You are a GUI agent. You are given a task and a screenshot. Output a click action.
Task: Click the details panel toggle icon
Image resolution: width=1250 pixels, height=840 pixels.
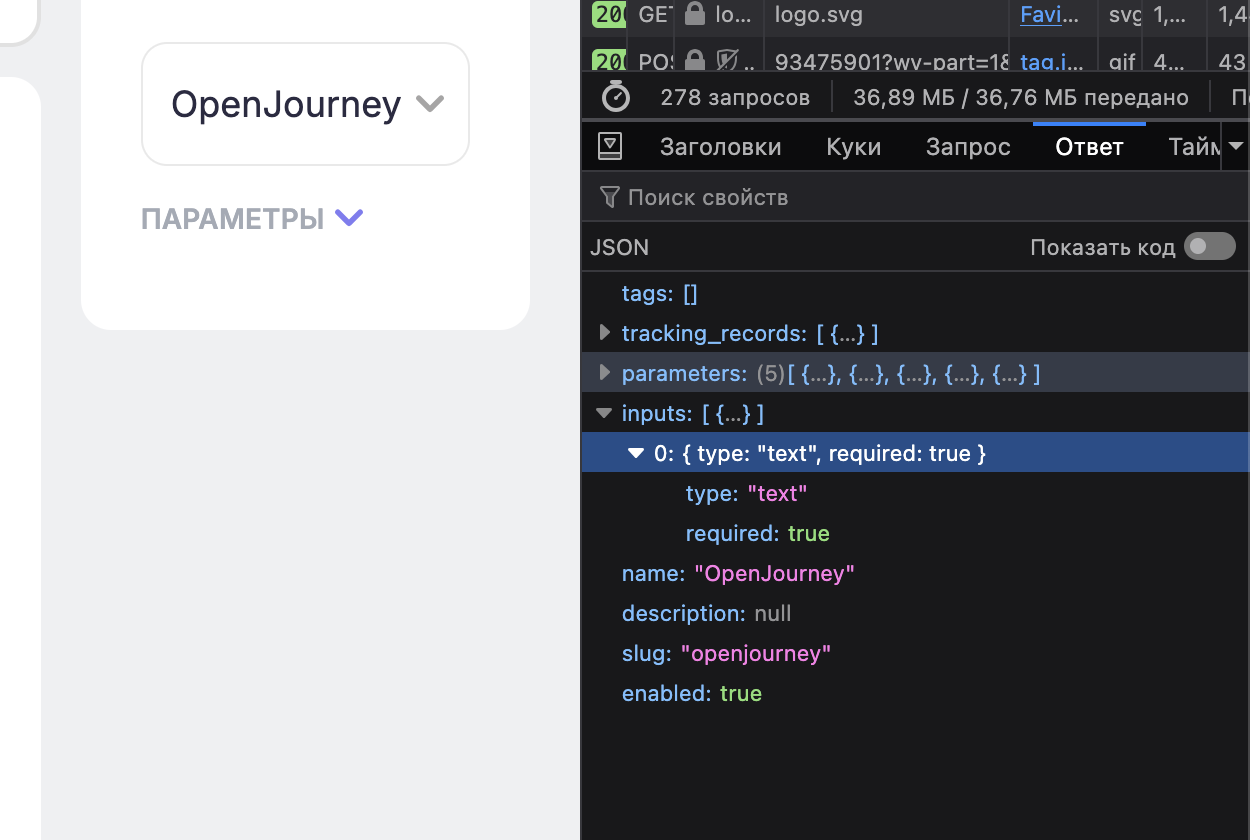click(x=610, y=147)
